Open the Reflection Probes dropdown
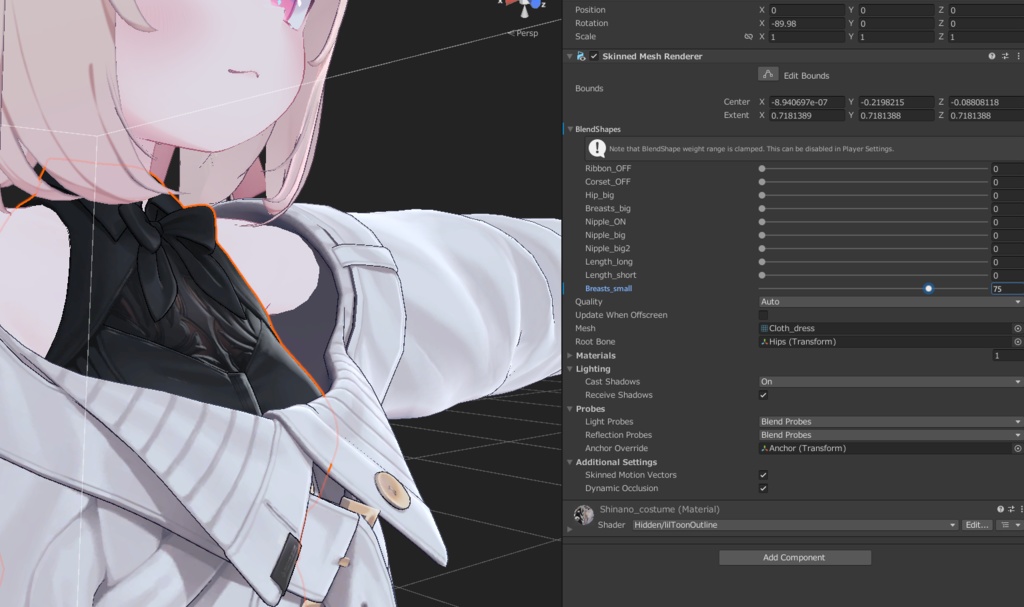Screen dimensions: 1024x607 click(x=891, y=435)
